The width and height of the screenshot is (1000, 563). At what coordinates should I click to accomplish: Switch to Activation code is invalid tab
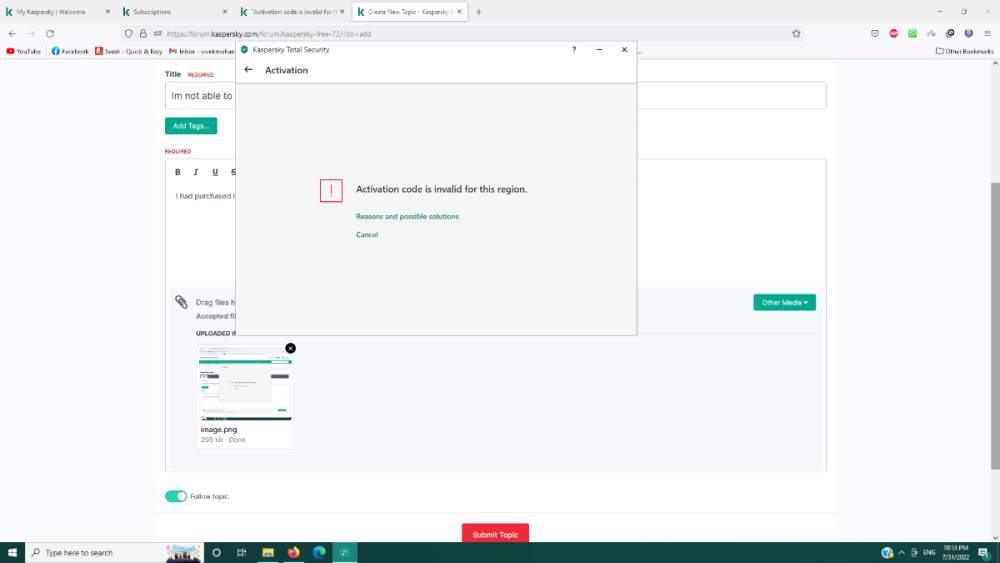pos(290,11)
